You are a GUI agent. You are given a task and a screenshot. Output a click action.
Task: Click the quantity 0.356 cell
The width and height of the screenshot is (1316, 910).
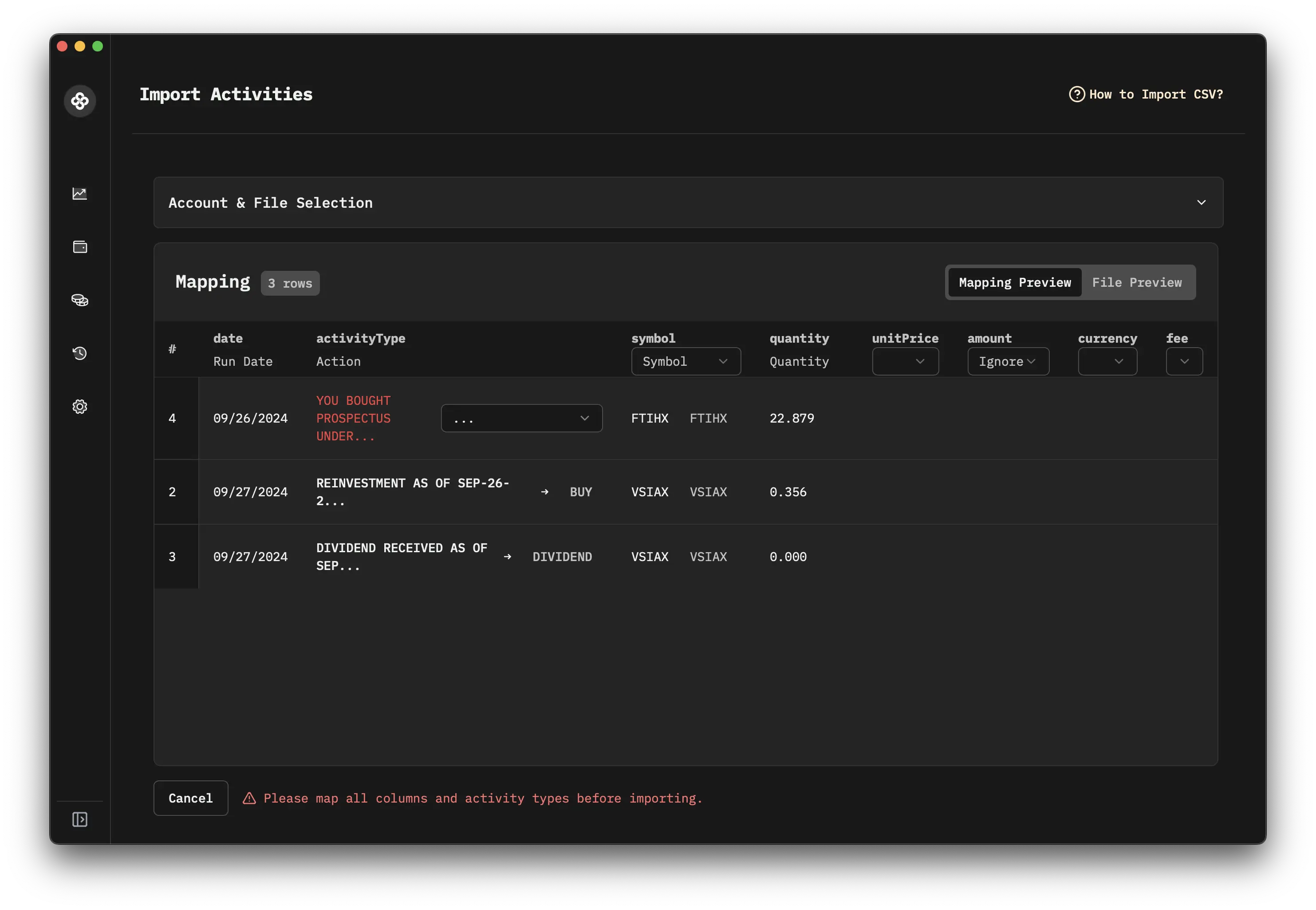coord(788,491)
